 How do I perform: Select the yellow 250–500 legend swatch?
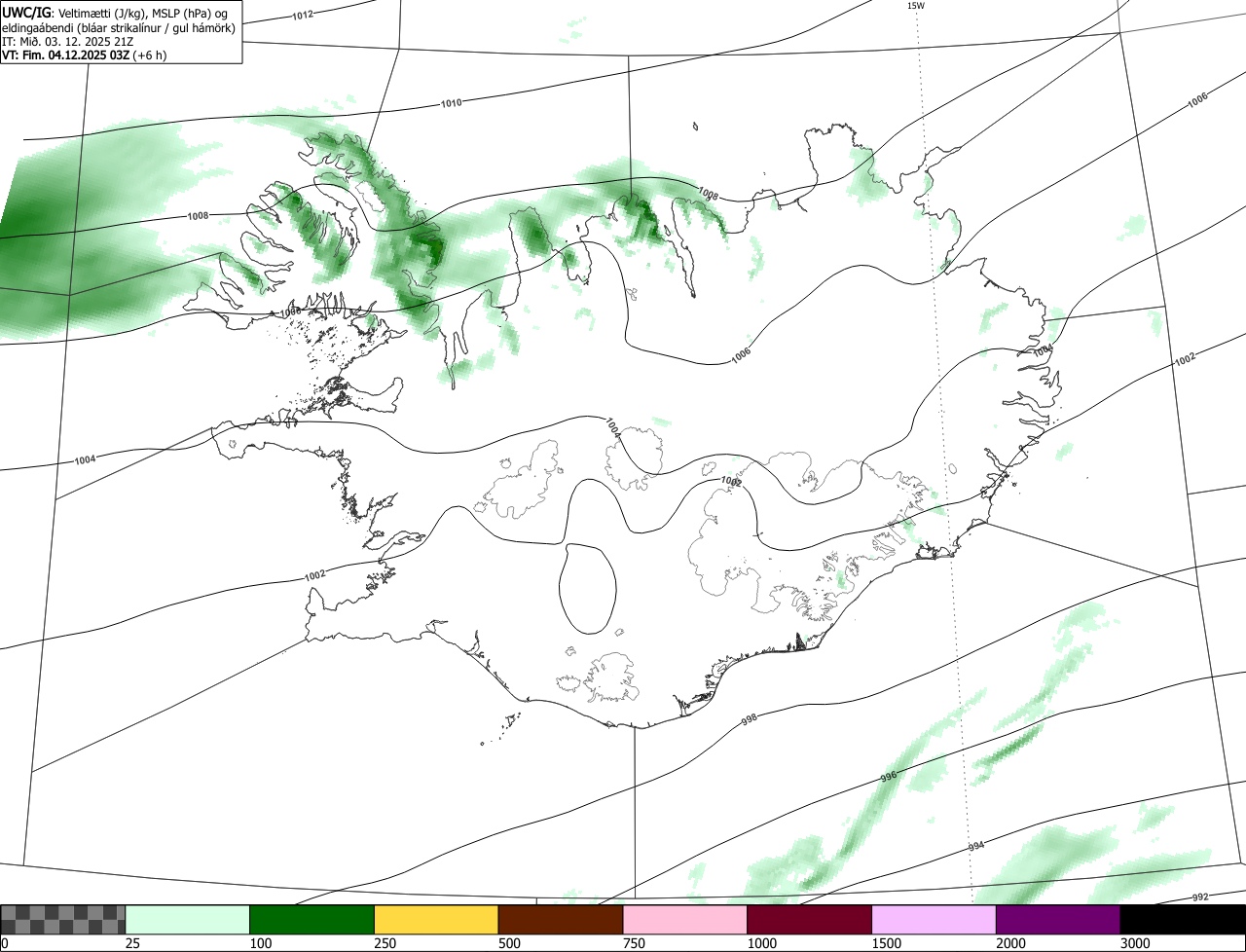click(436, 920)
